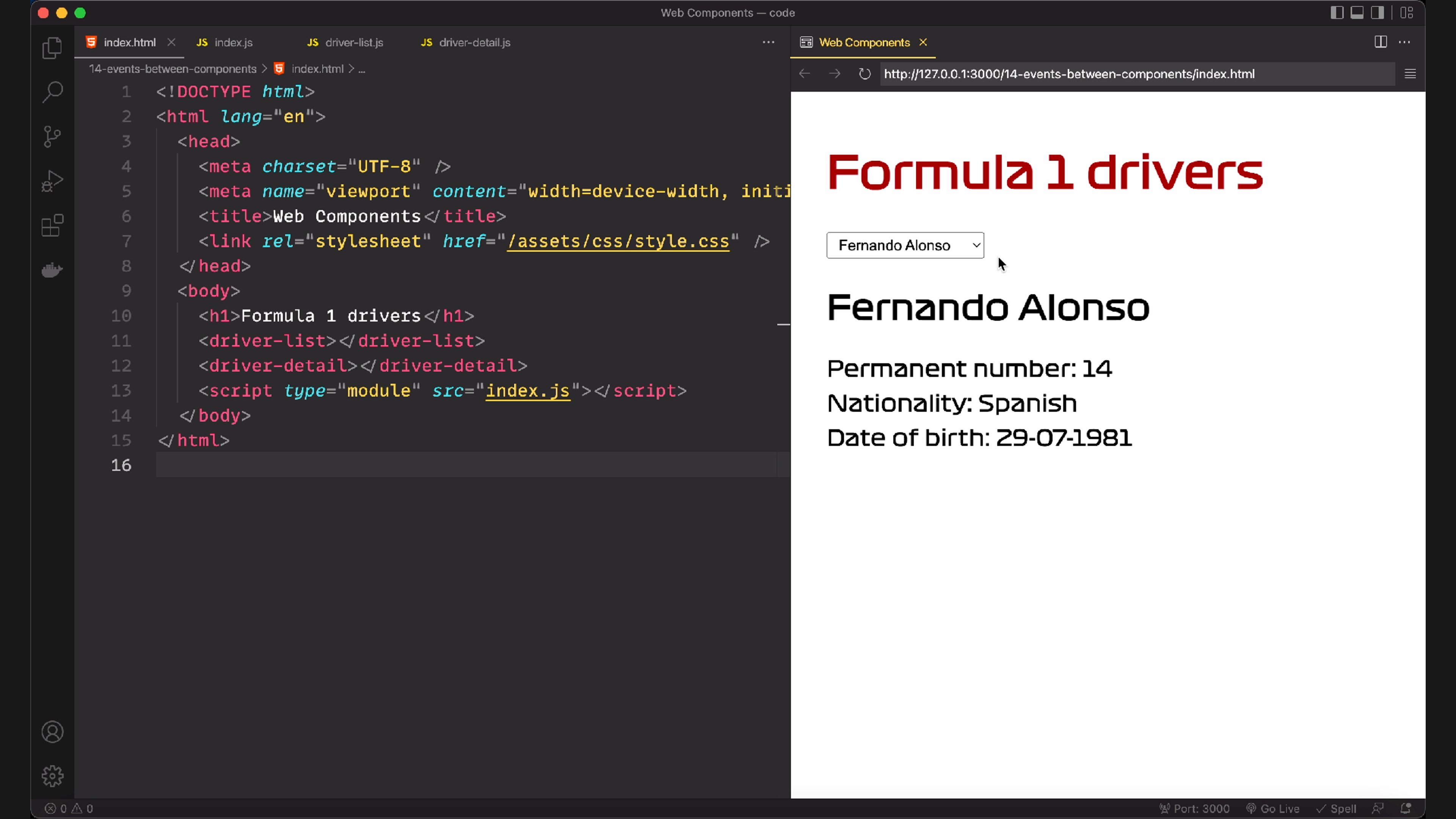Open the Explorer sidebar icon
Screen dimensions: 1456x819
coord(52,48)
